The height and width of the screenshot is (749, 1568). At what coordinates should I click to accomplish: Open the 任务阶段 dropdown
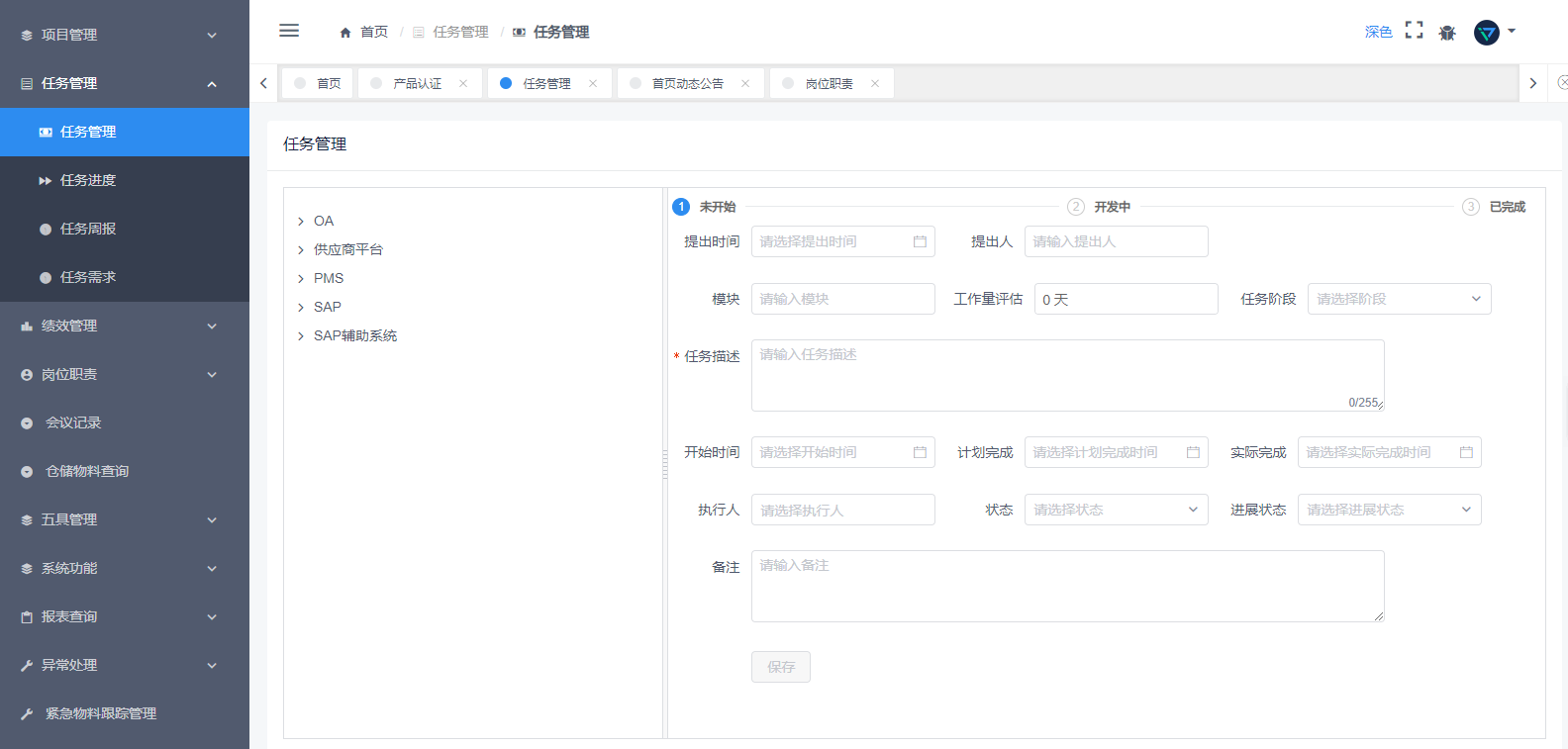coord(1400,299)
